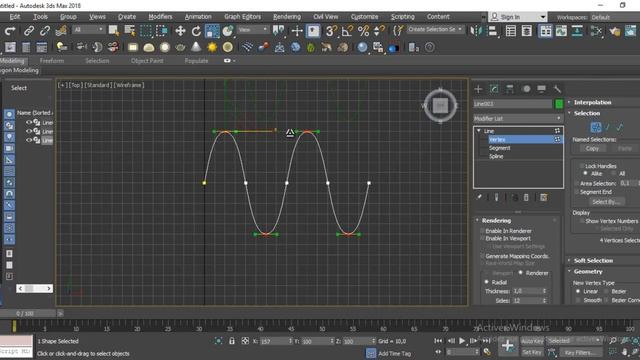The image size is (640, 360).
Task: Open the Rendering menu
Action: [x=287, y=17]
